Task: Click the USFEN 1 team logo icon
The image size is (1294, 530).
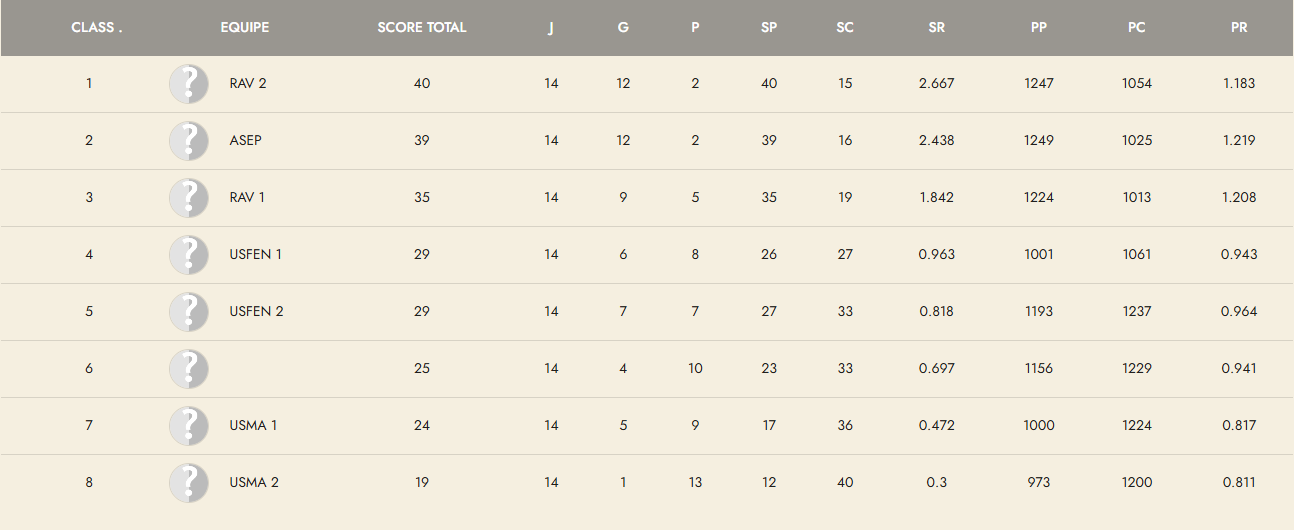Action: point(189,255)
